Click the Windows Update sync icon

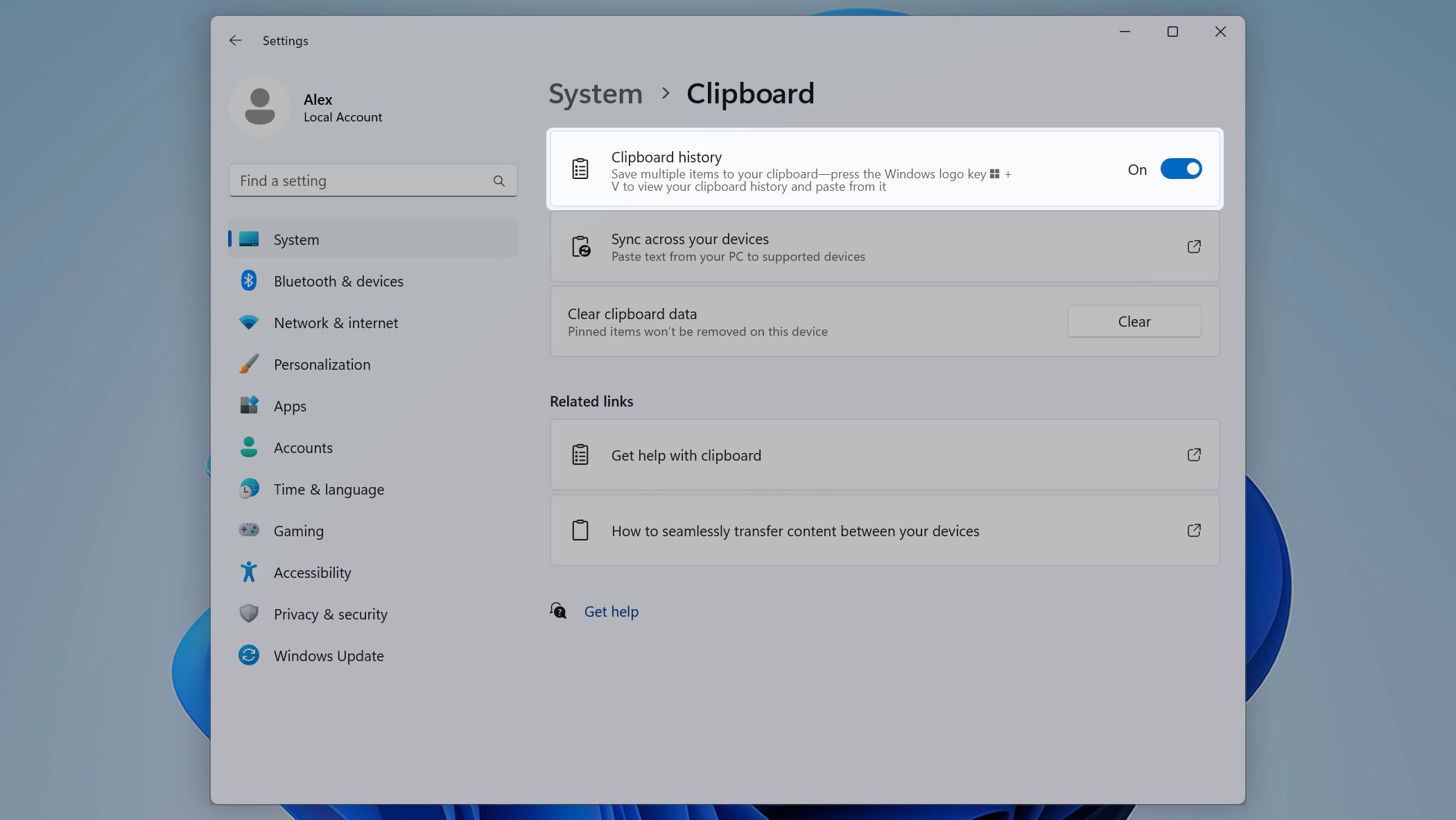tap(249, 655)
